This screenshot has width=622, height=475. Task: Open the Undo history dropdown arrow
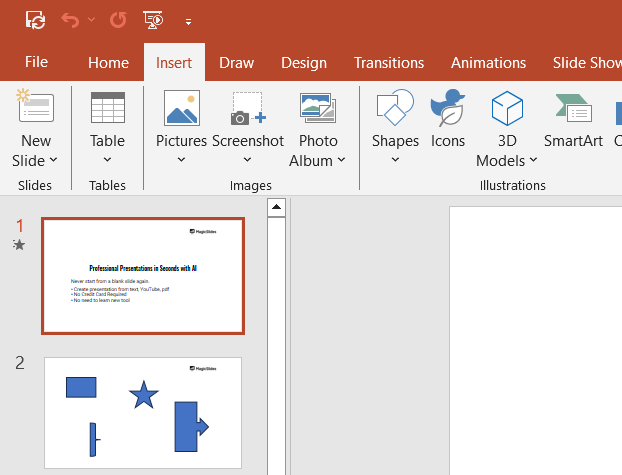(x=91, y=19)
